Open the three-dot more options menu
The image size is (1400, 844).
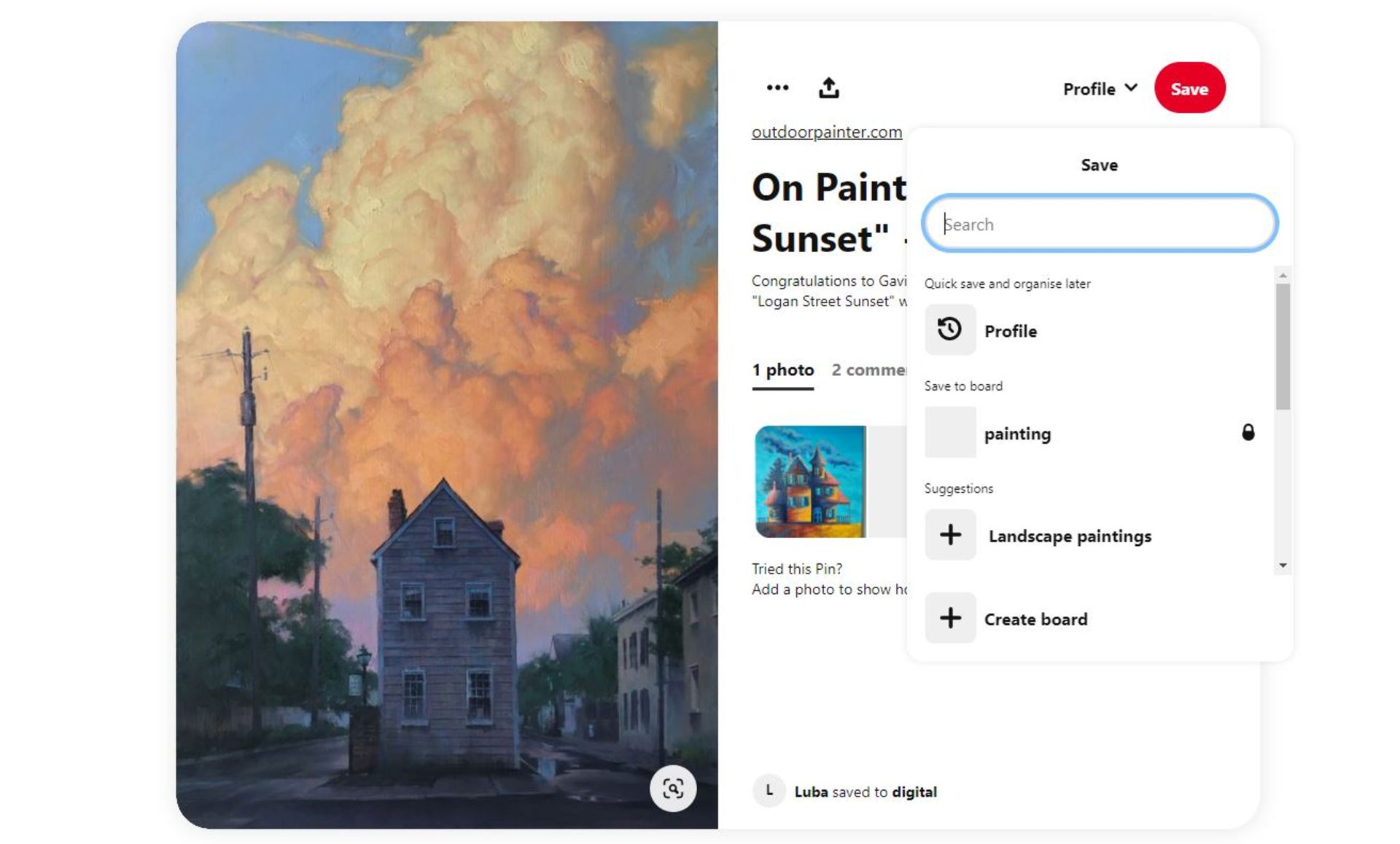[778, 88]
